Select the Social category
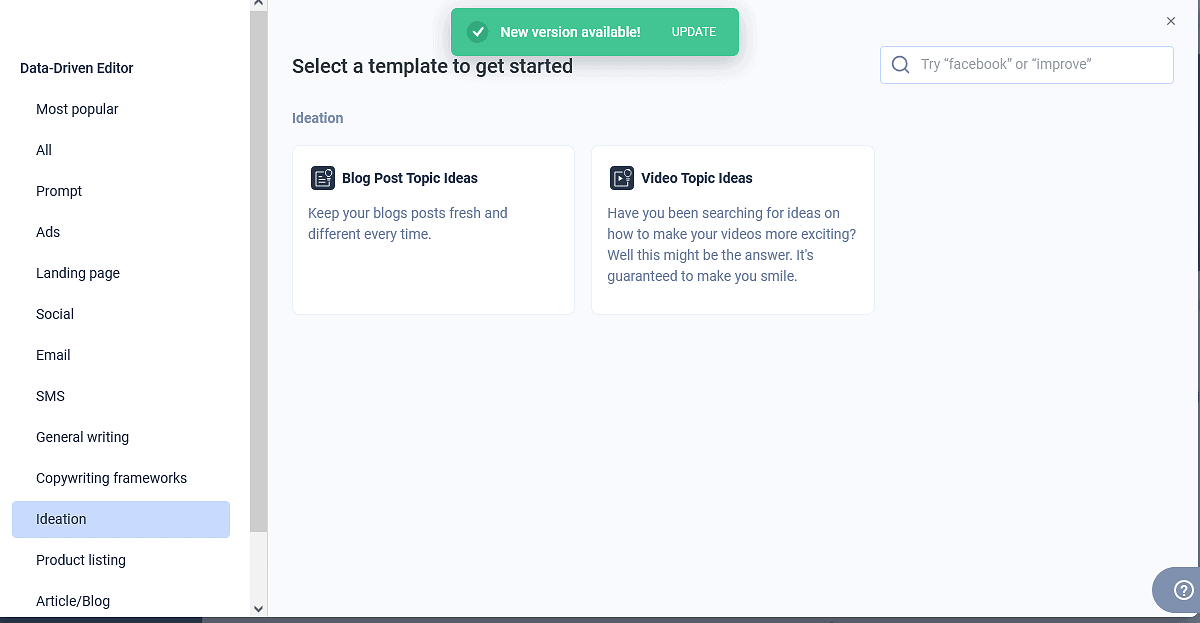1200x623 pixels. coord(55,314)
